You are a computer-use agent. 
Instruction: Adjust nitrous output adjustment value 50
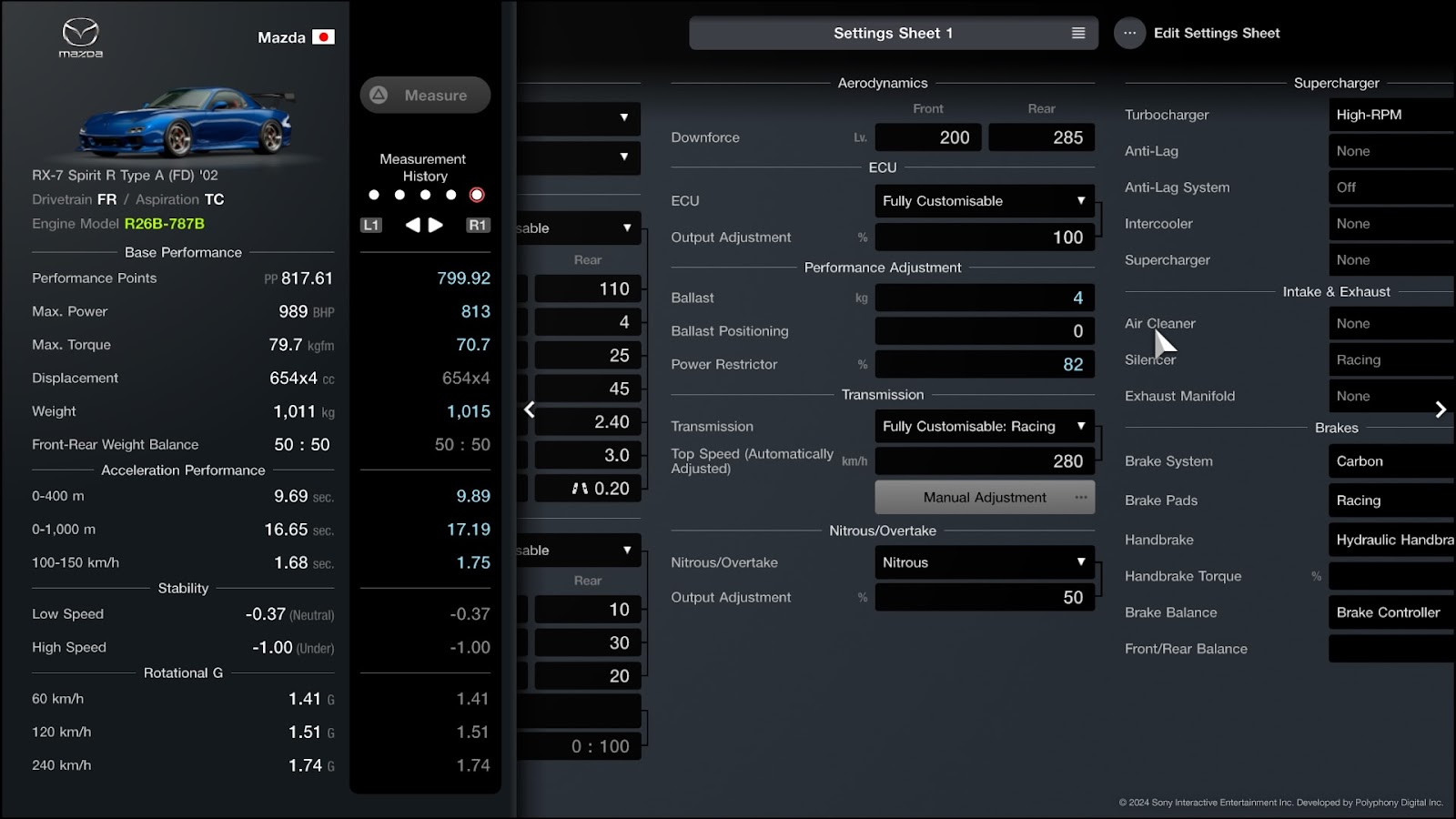click(985, 597)
